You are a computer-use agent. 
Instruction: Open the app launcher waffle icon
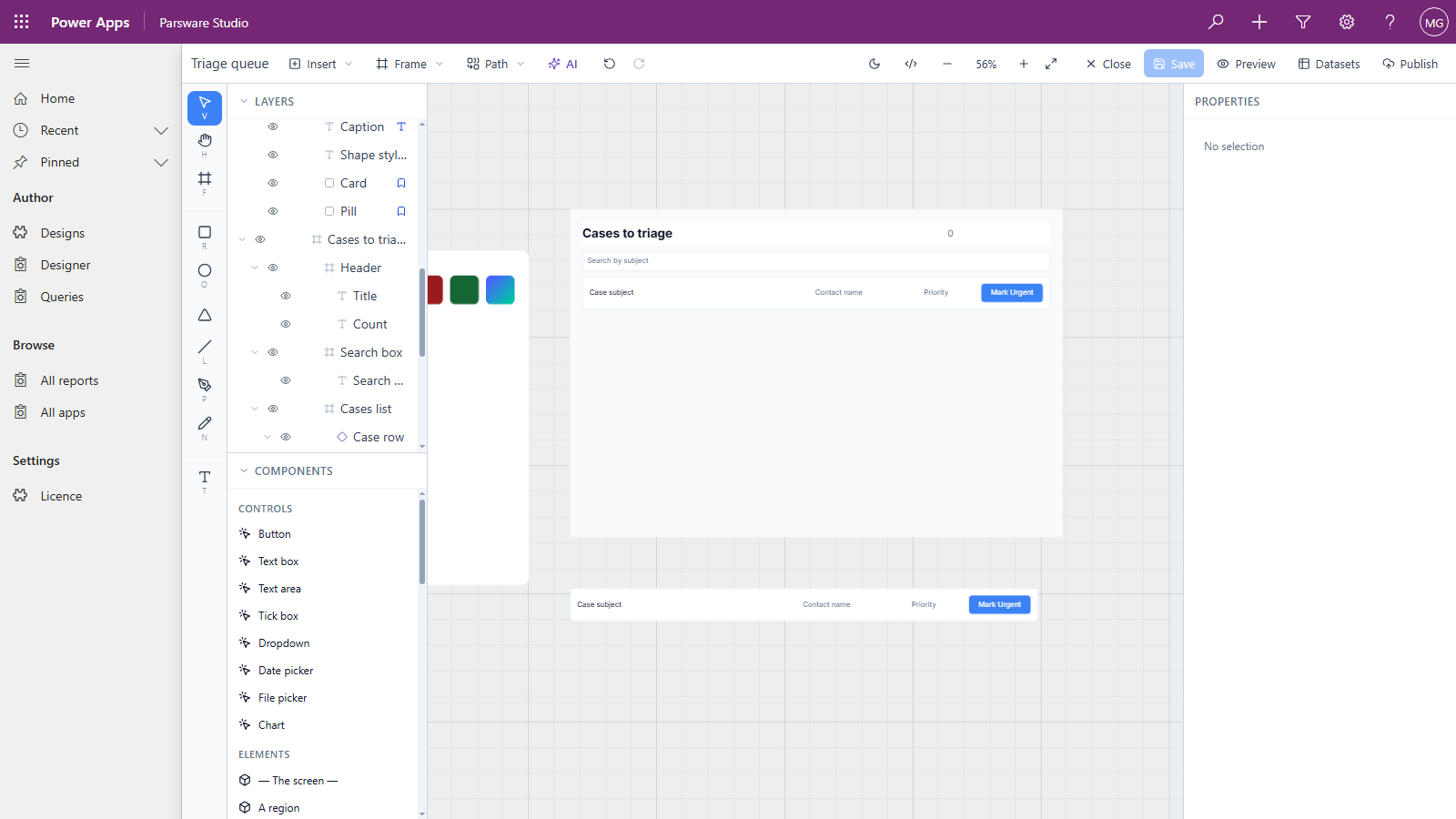pos(22,22)
